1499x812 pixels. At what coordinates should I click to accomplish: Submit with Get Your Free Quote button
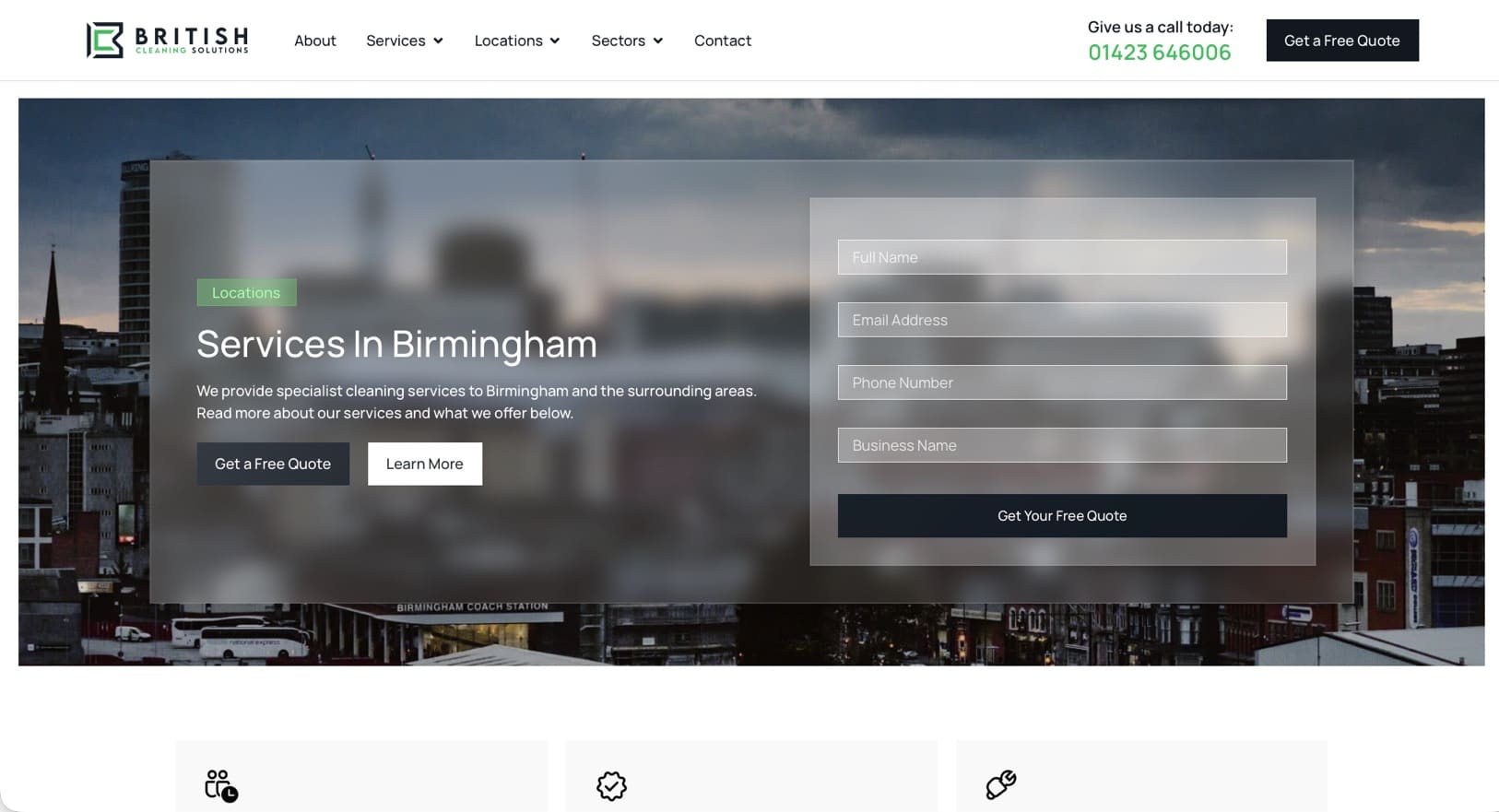tap(1062, 516)
